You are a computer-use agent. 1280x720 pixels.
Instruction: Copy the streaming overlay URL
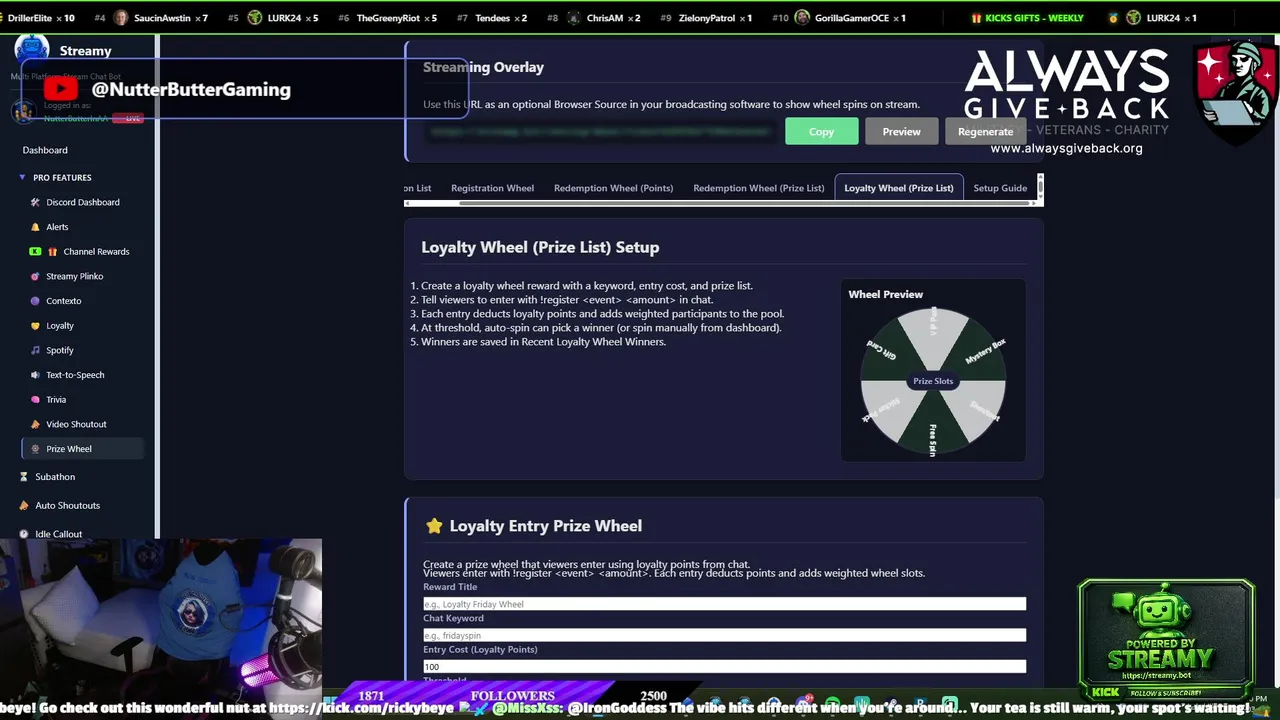tap(821, 131)
